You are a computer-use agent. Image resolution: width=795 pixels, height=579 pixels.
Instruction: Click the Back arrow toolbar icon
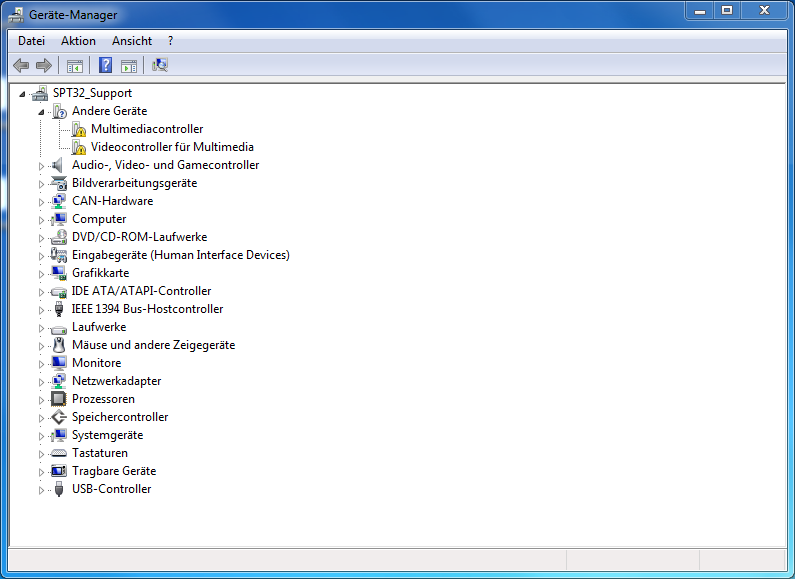(x=21, y=66)
